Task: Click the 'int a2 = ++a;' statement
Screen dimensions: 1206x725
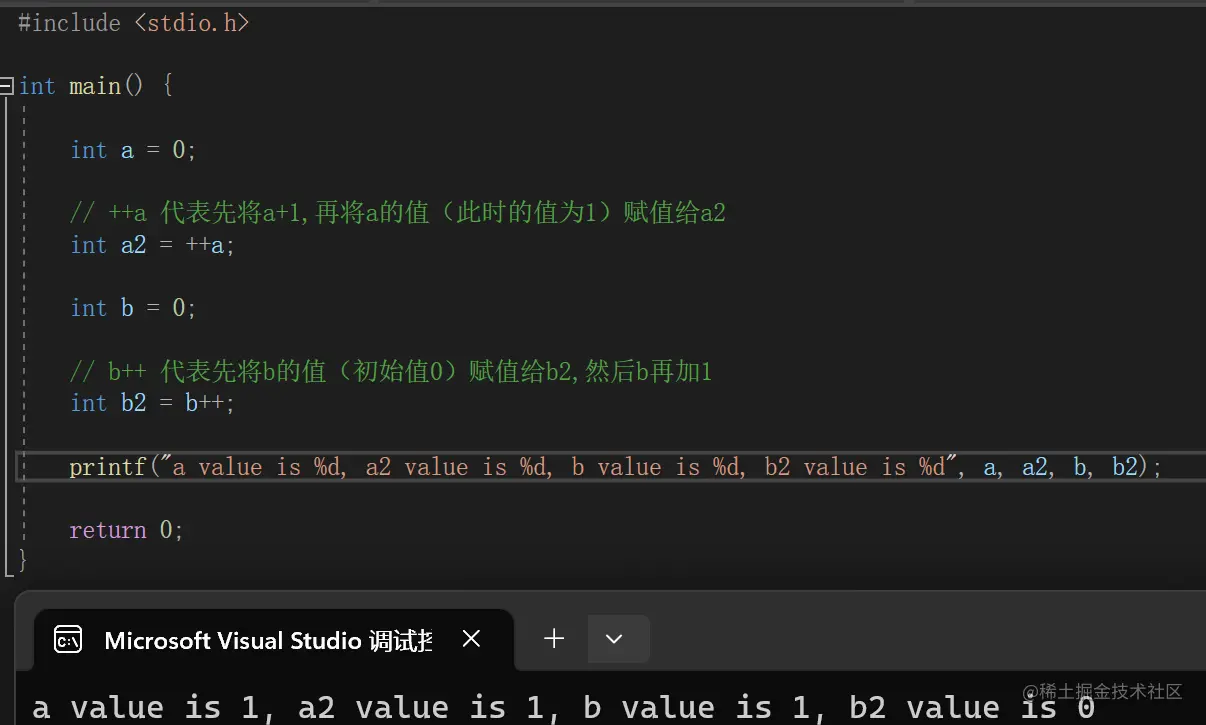Action: pos(152,245)
